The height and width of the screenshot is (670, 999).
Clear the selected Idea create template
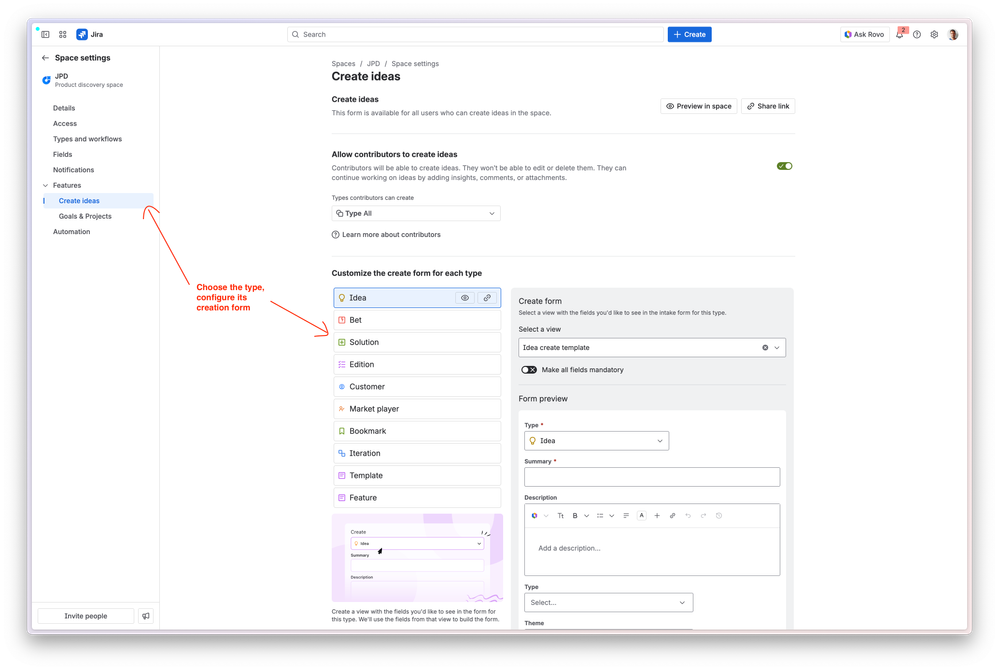[x=765, y=348]
